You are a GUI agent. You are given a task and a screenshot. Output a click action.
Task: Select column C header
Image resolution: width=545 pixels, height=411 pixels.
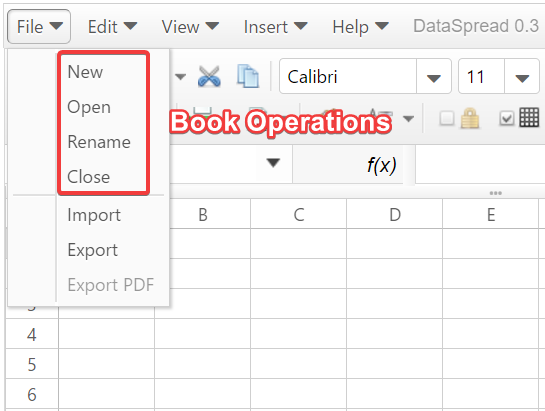(299, 214)
